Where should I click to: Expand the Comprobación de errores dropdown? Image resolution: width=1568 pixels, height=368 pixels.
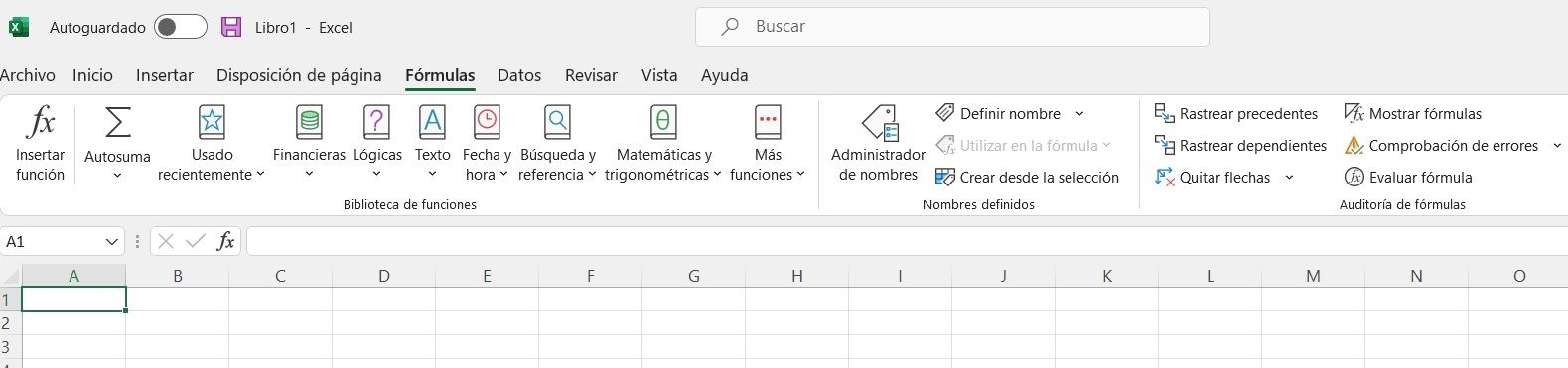[x=1557, y=146]
